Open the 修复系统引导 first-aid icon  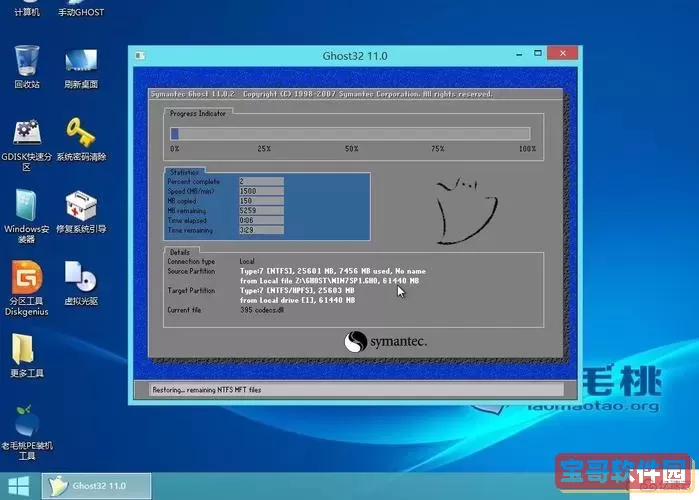click(x=81, y=212)
